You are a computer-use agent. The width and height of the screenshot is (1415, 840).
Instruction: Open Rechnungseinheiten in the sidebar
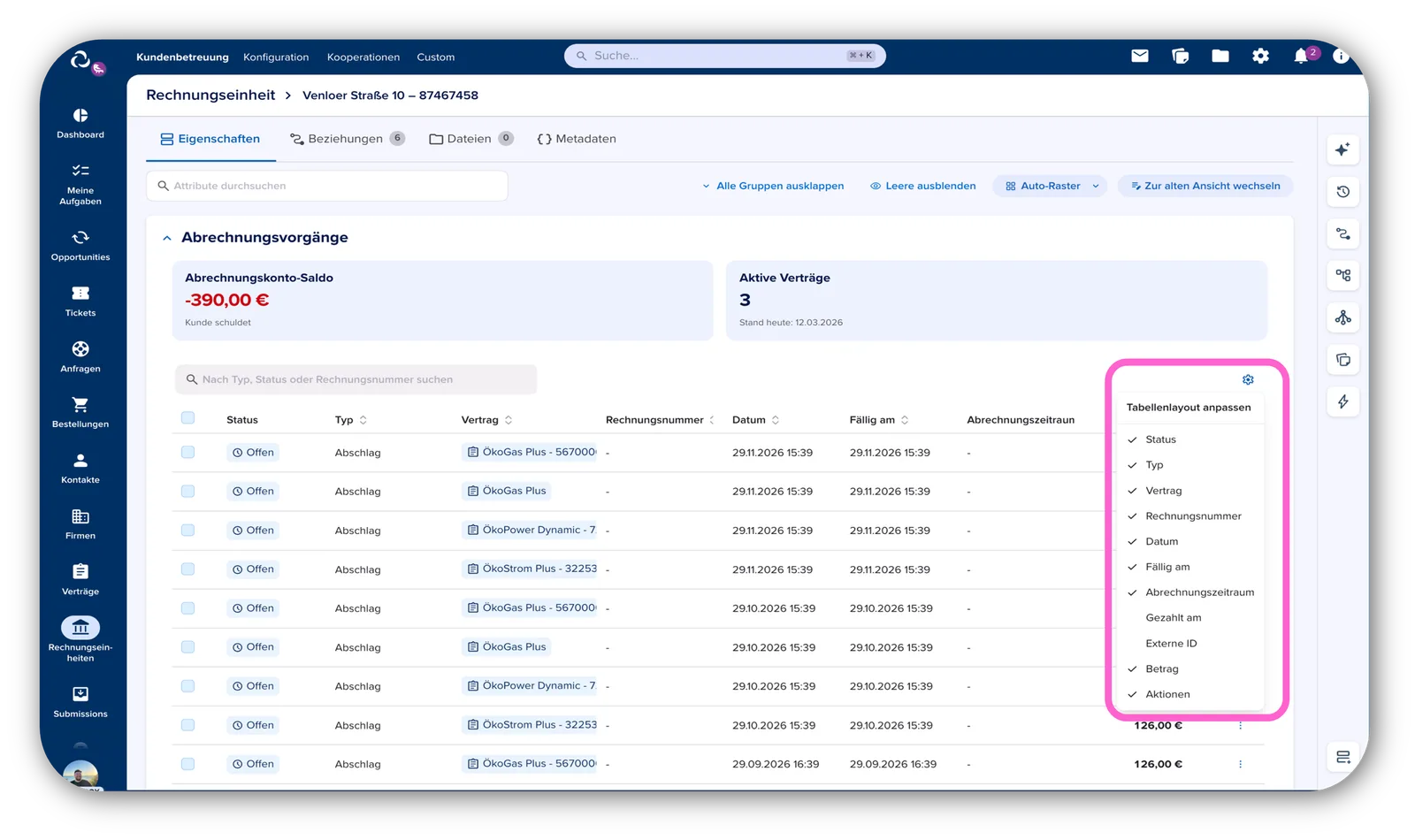coord(80,639)
